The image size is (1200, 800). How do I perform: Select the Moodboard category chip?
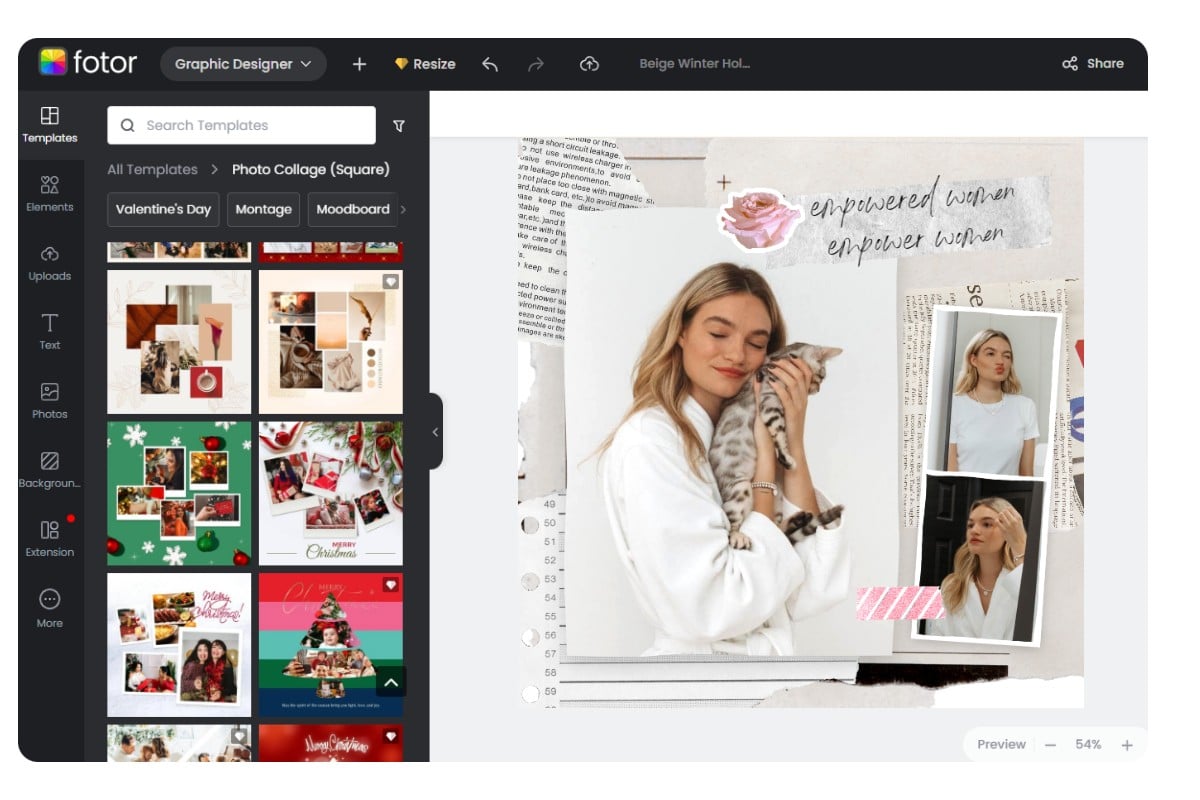[x=353, y=209]
